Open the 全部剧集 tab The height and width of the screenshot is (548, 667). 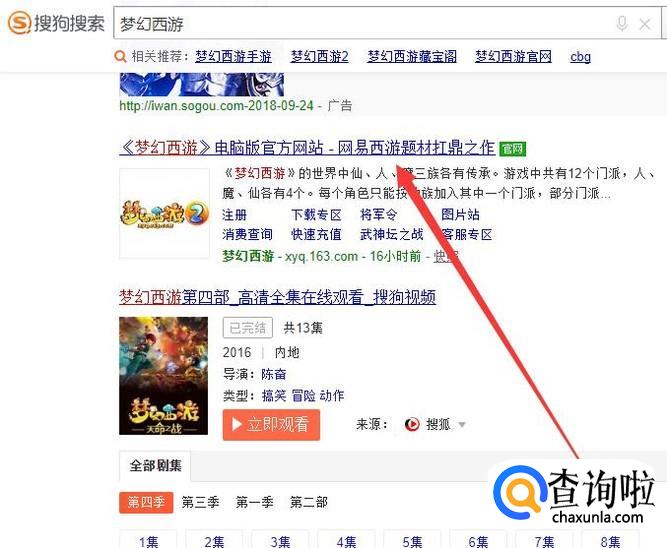(x=155, y=465)
